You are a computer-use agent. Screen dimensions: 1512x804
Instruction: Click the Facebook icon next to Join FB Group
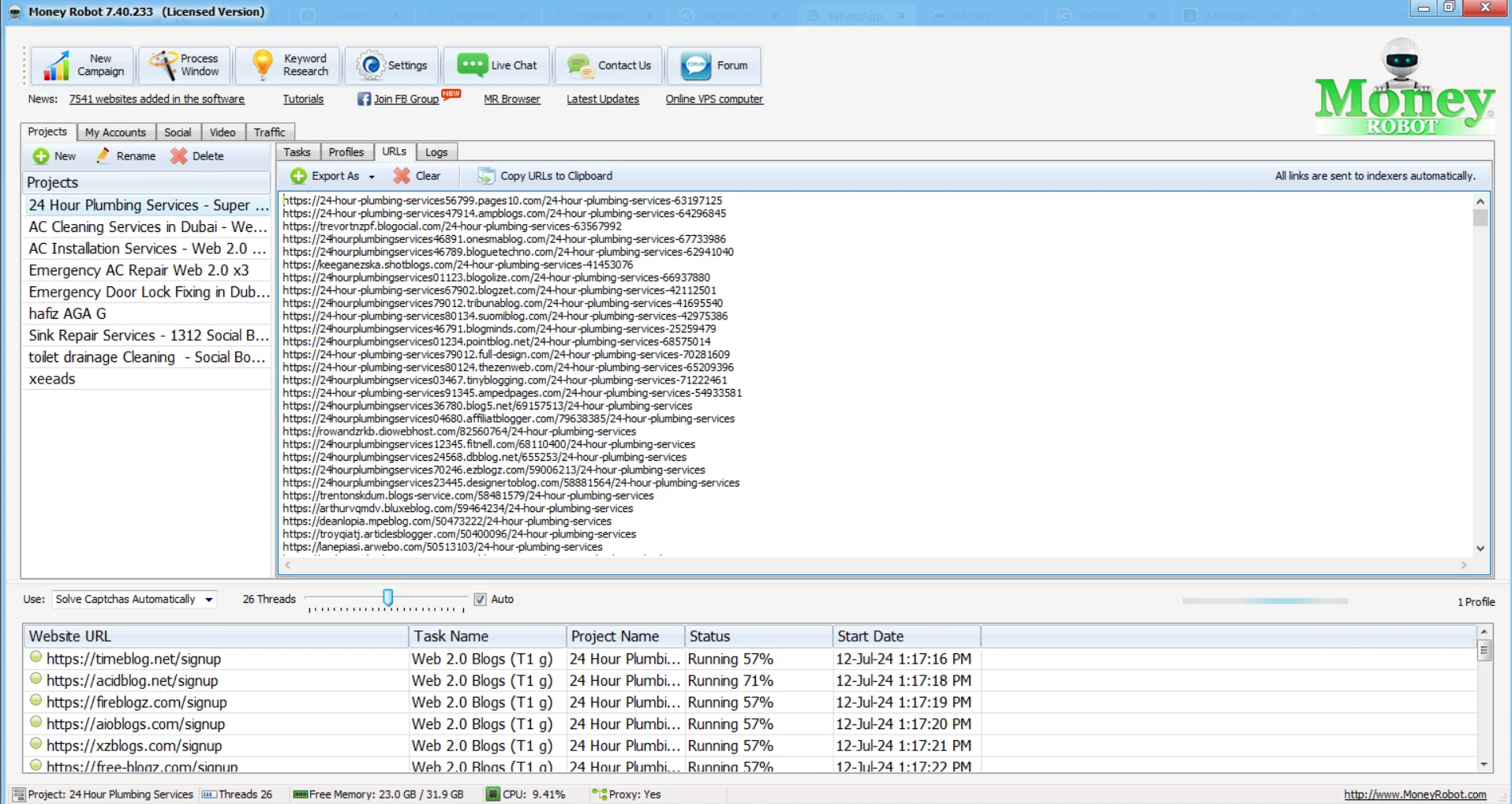(364, 99)
